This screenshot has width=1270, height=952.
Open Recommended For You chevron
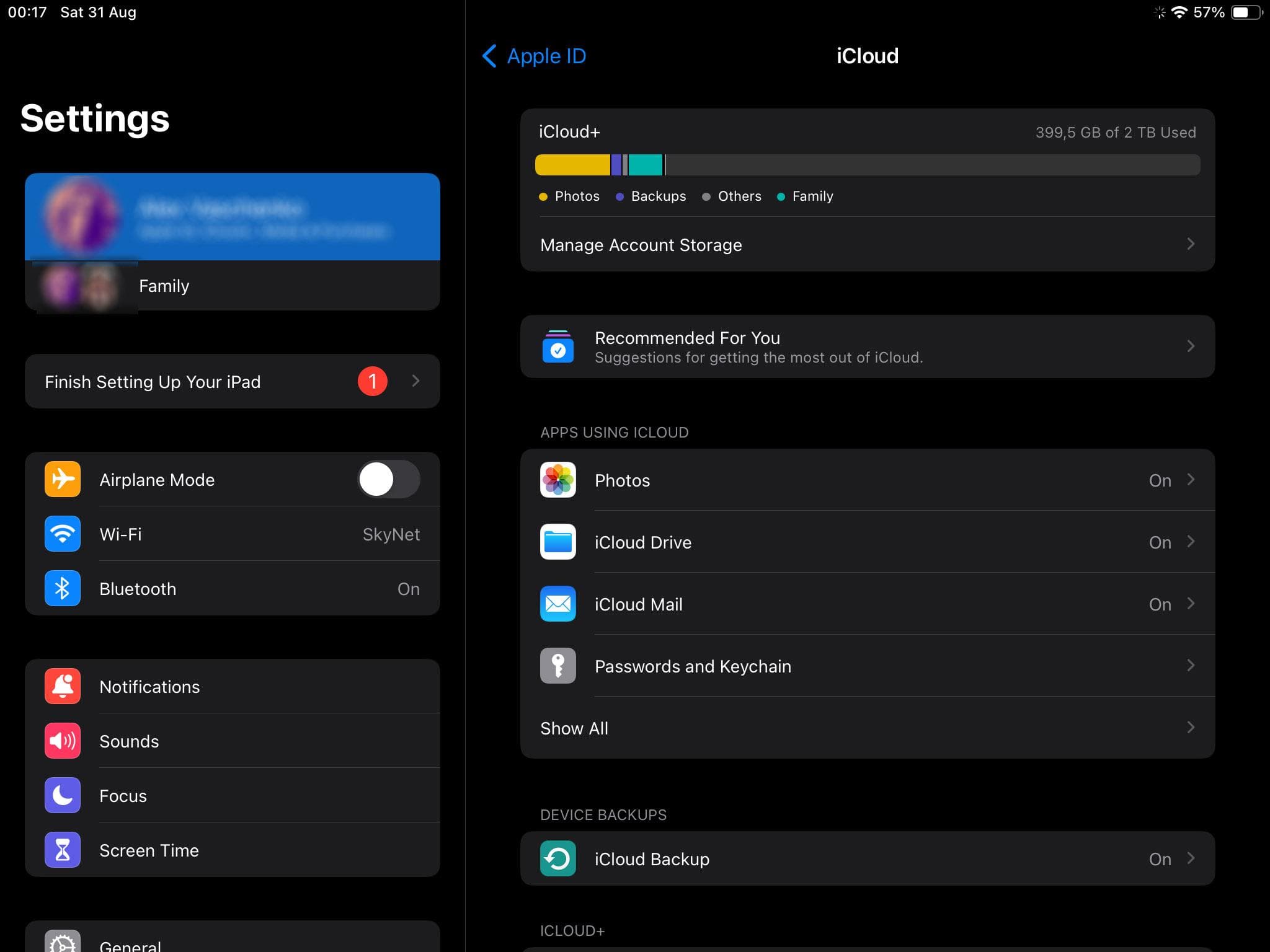click(x=1191, y=346)
